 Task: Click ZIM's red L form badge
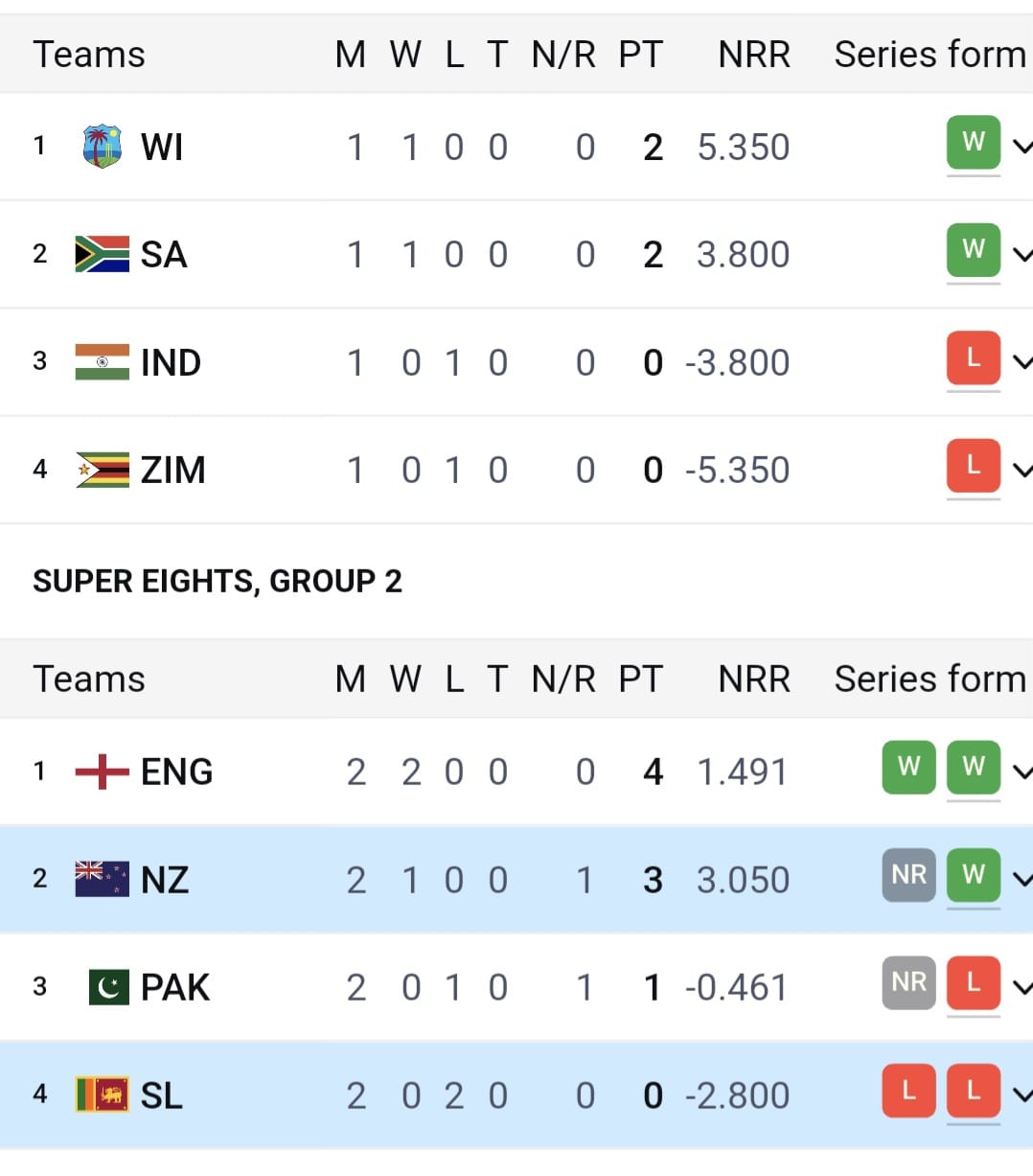(973, 465)
